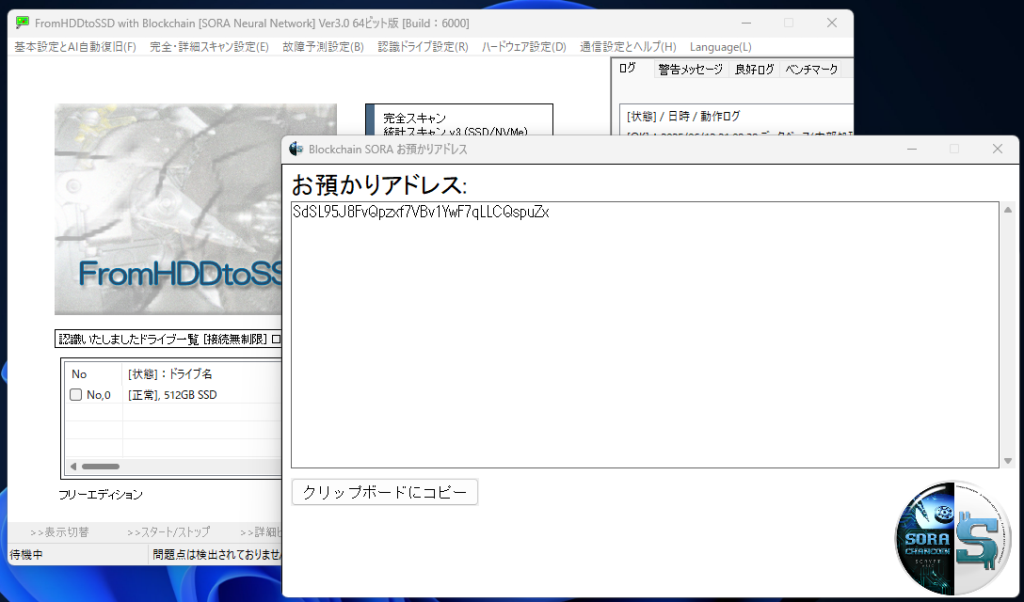Minimize the Blockchain SORA dialog
Screen dimensions: 1024x602
click(x=912, y=149)
